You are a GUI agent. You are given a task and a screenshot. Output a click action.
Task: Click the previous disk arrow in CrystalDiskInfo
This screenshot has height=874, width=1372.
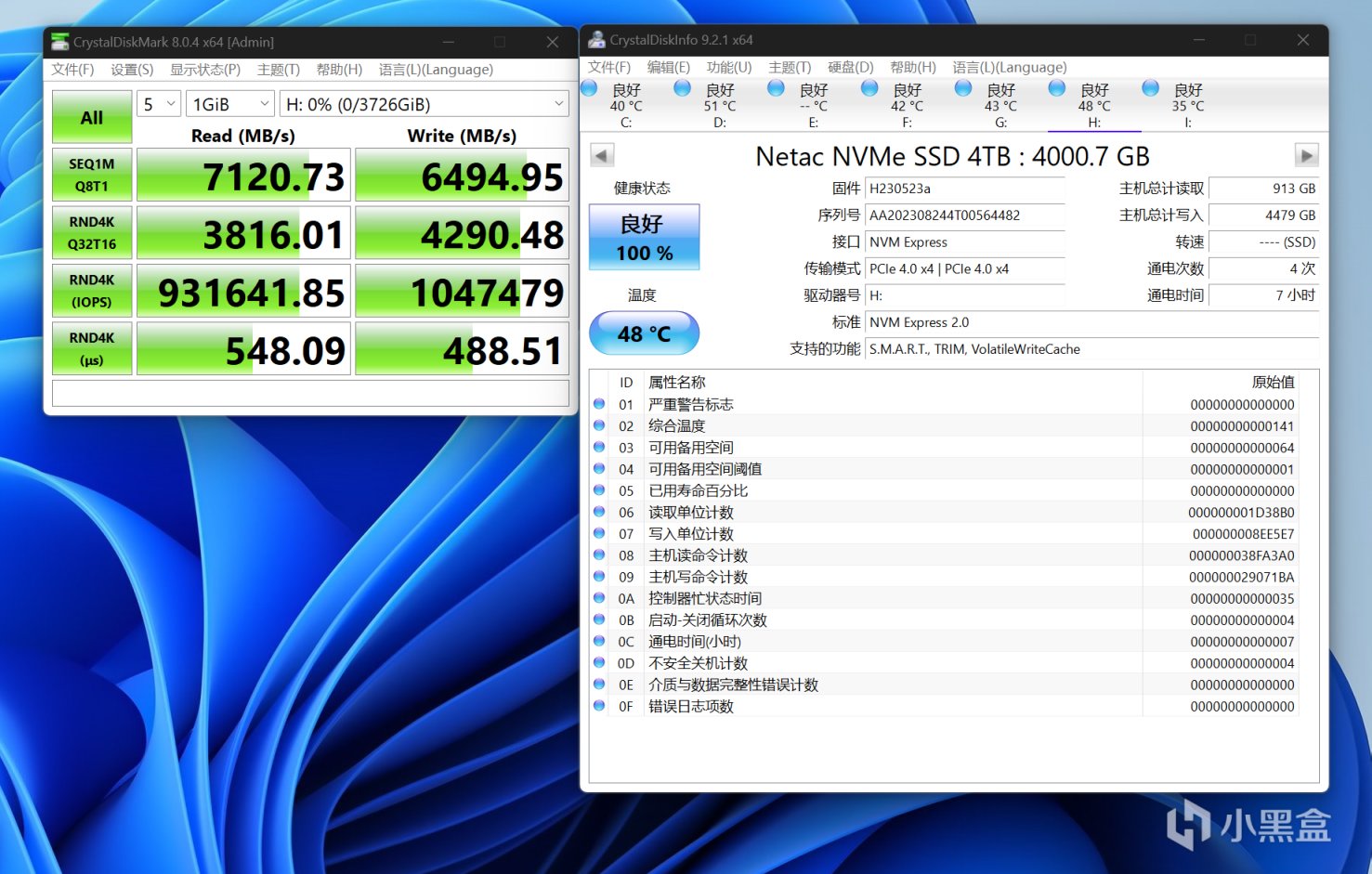[x=600, y=155]
